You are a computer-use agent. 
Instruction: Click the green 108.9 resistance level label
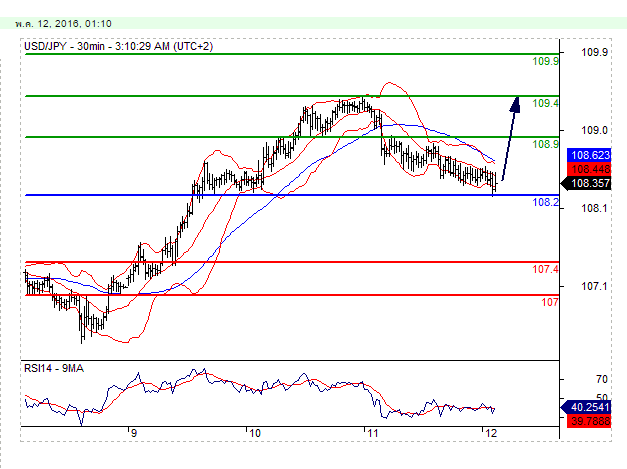pyautogui.click(x=545, y=144)
